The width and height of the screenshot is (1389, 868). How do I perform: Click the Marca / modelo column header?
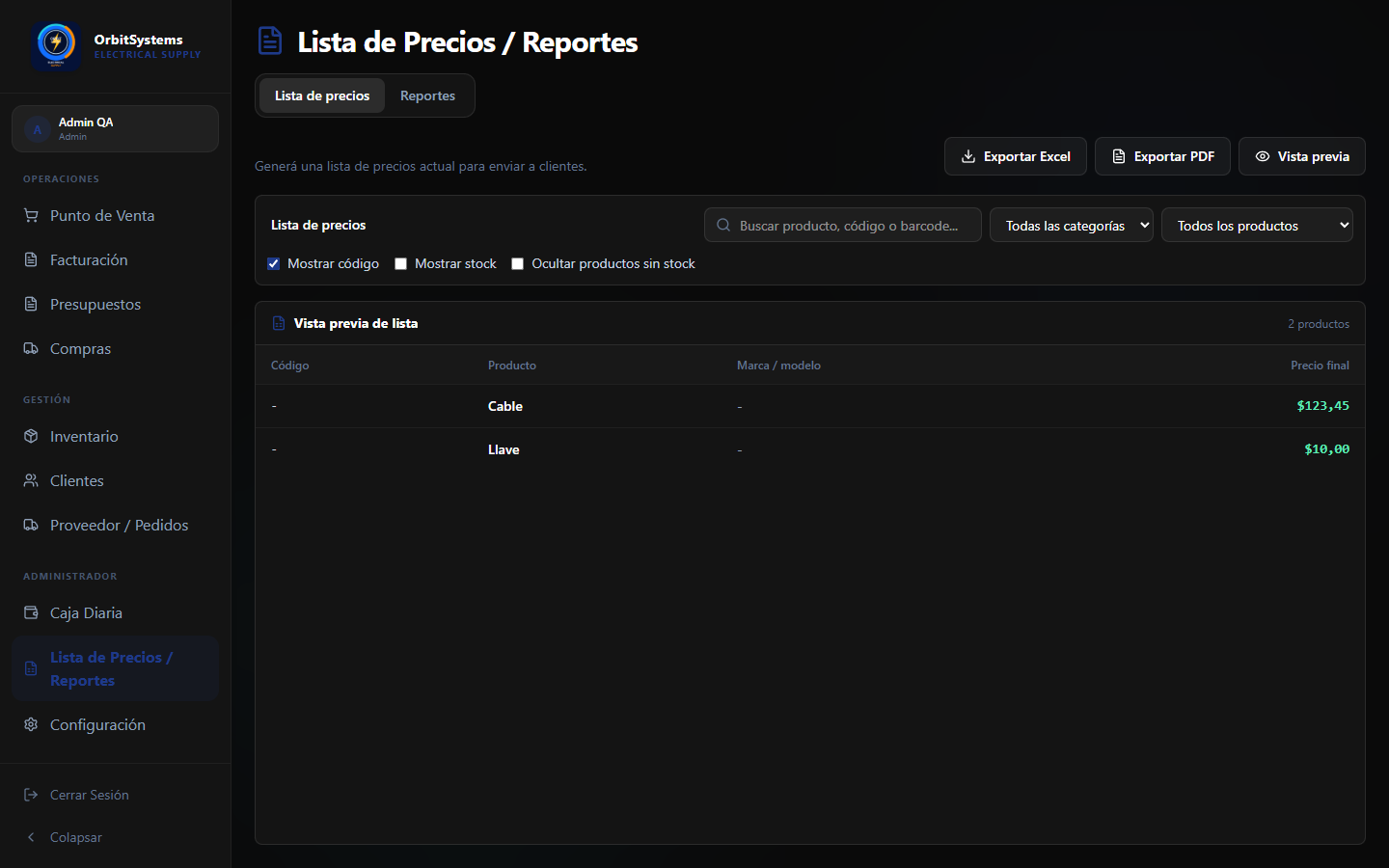pos(778,366)
